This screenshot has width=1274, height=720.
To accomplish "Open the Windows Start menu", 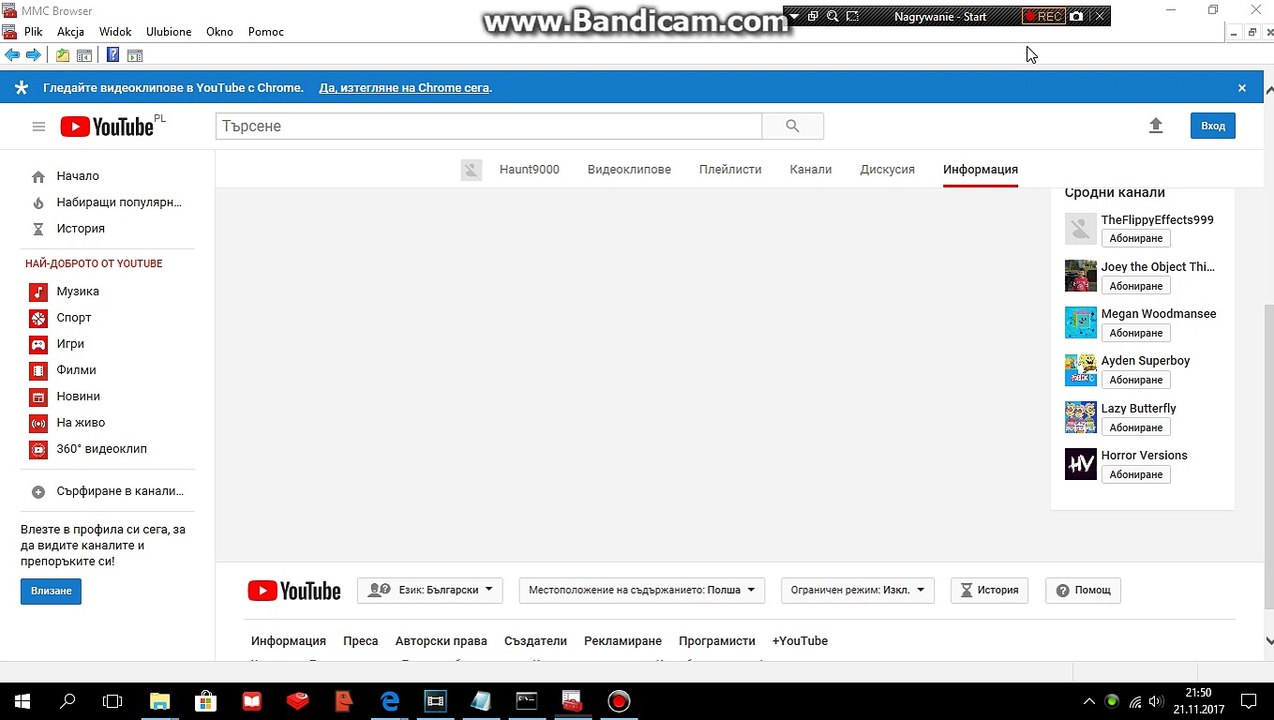I will [x=22, y=701].
